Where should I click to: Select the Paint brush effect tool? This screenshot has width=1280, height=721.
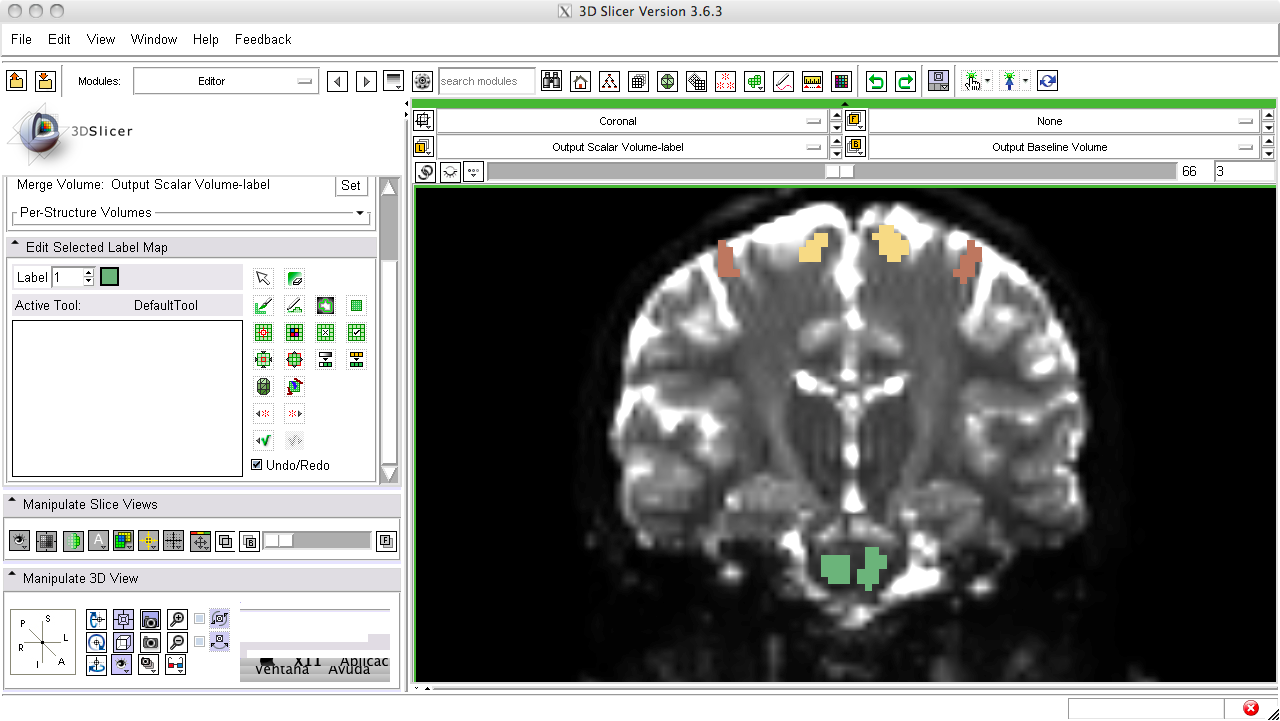(263, 306)
